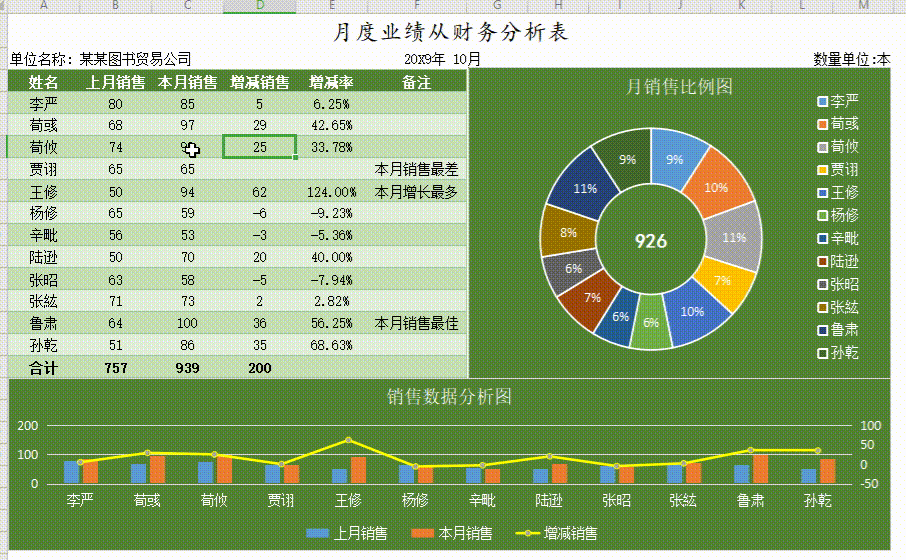
Task: Select 辛毗's 增减率 value -5.36%
Action: (x=331, y=235)
